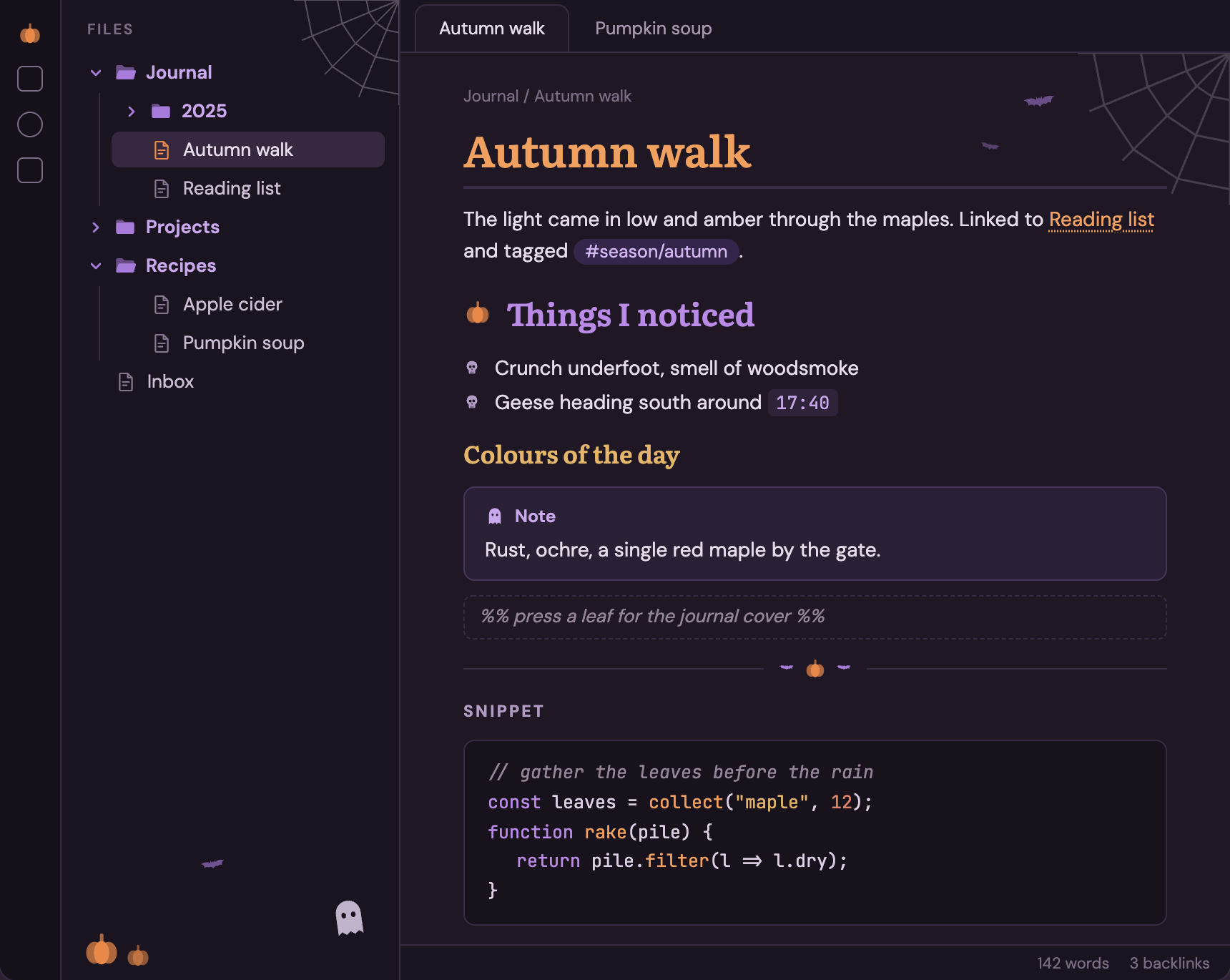Viewport: 1230px width, 980px height.
Task: Click the Autumn walk page title
Action: pyautogui.click(x=607, y=152)
